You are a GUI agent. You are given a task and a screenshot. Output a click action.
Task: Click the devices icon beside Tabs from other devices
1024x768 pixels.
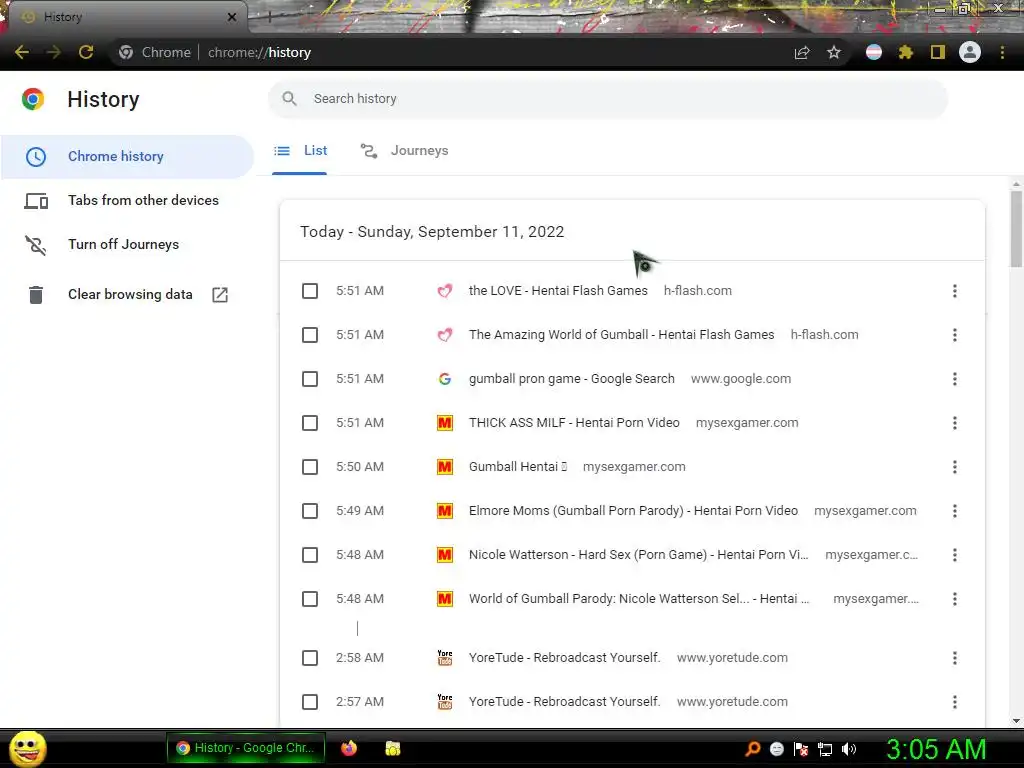(x=36, y=200)
